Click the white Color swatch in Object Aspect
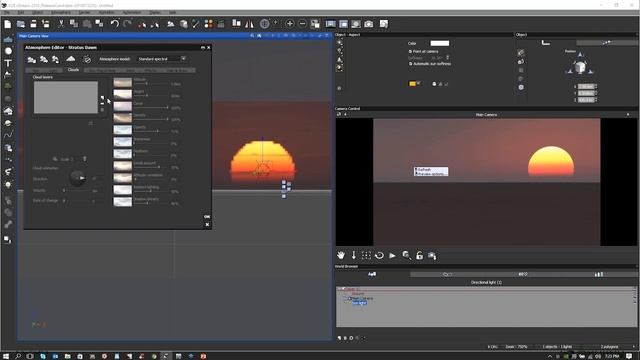 (440, 43)
